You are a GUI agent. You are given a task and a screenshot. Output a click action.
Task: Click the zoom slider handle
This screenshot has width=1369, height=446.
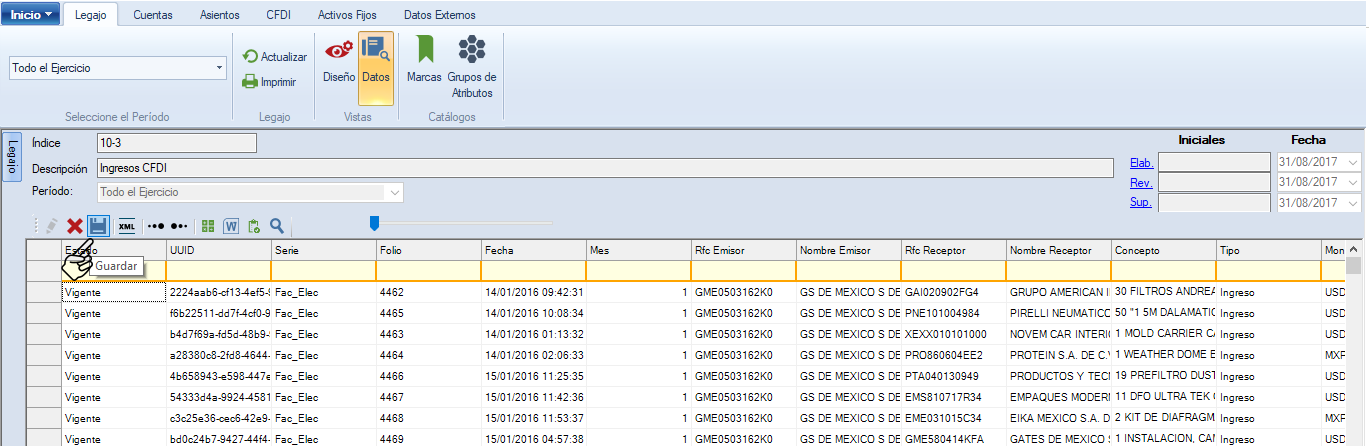tap(374, 223)
